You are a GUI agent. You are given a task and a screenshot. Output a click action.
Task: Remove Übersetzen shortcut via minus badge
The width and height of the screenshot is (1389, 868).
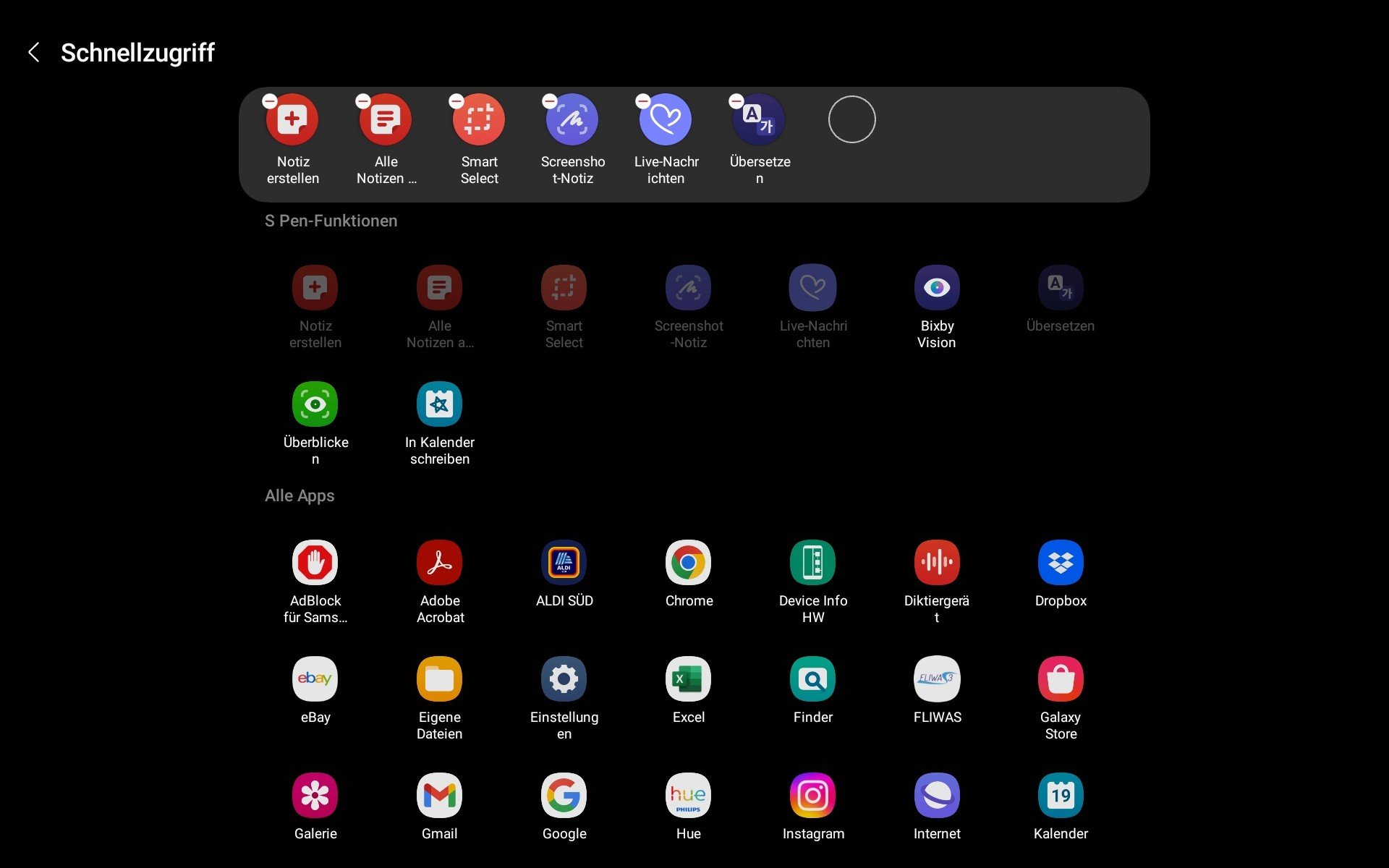tap(736, 101)
